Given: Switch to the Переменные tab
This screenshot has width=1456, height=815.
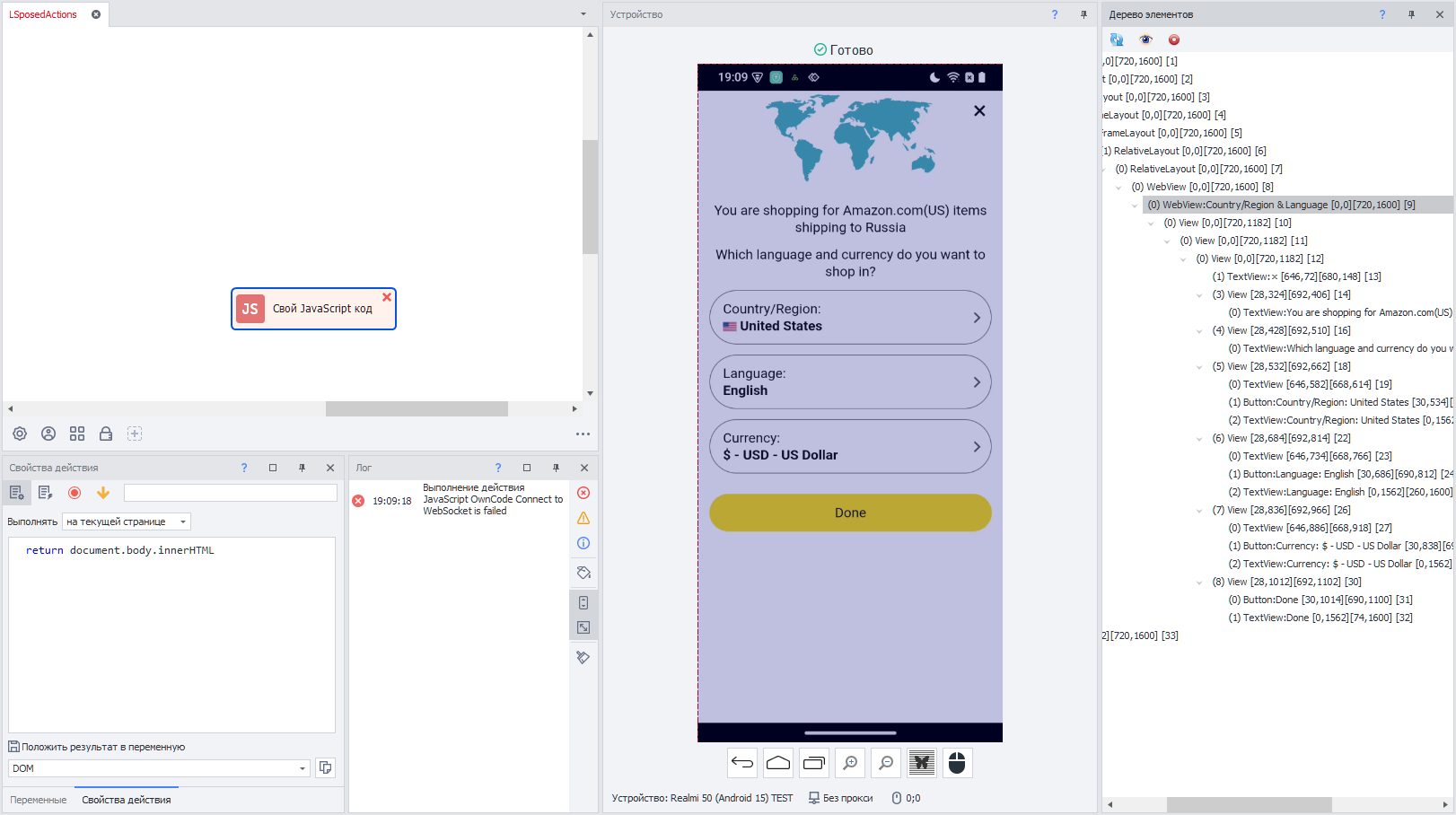Looking at the screenshot, I should [39, 800].
